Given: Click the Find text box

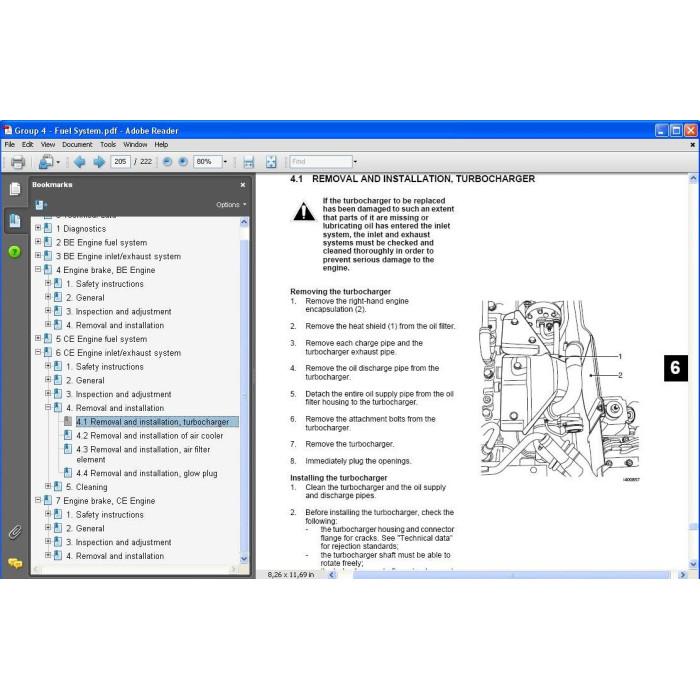Looking at the screenshot, I should [321, 162].
